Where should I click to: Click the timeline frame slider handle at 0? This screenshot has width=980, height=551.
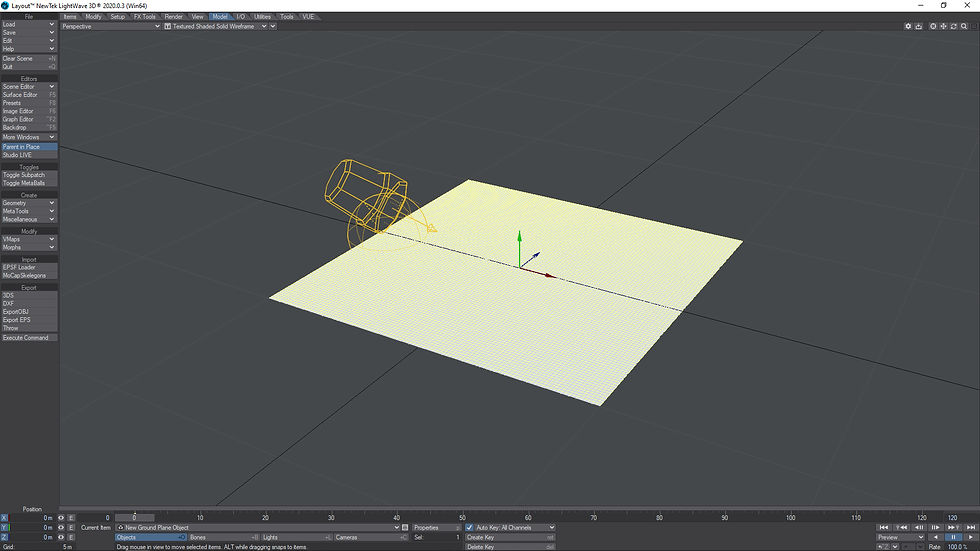point(134,517)
